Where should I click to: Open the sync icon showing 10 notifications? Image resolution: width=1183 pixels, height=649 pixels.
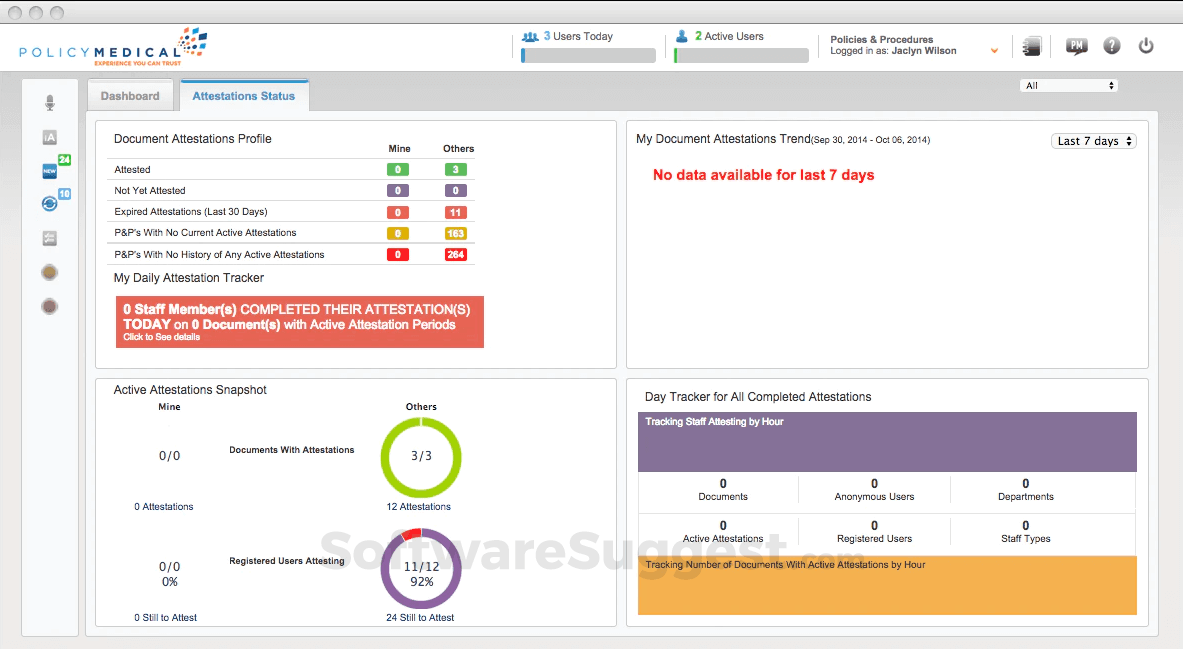tap(49, 203)
